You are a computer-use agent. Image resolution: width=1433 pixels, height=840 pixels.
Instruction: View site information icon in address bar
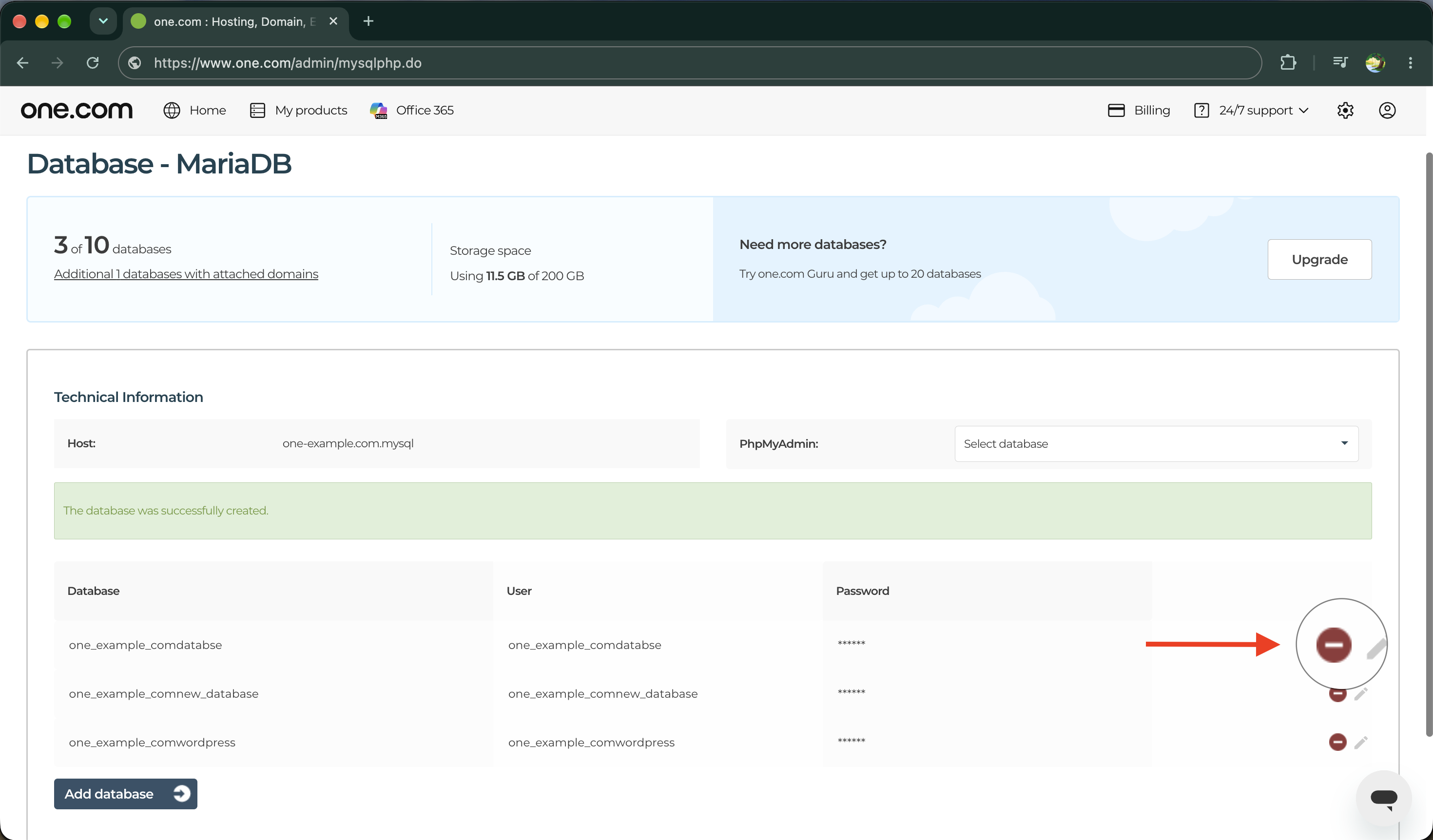point(135,62)
